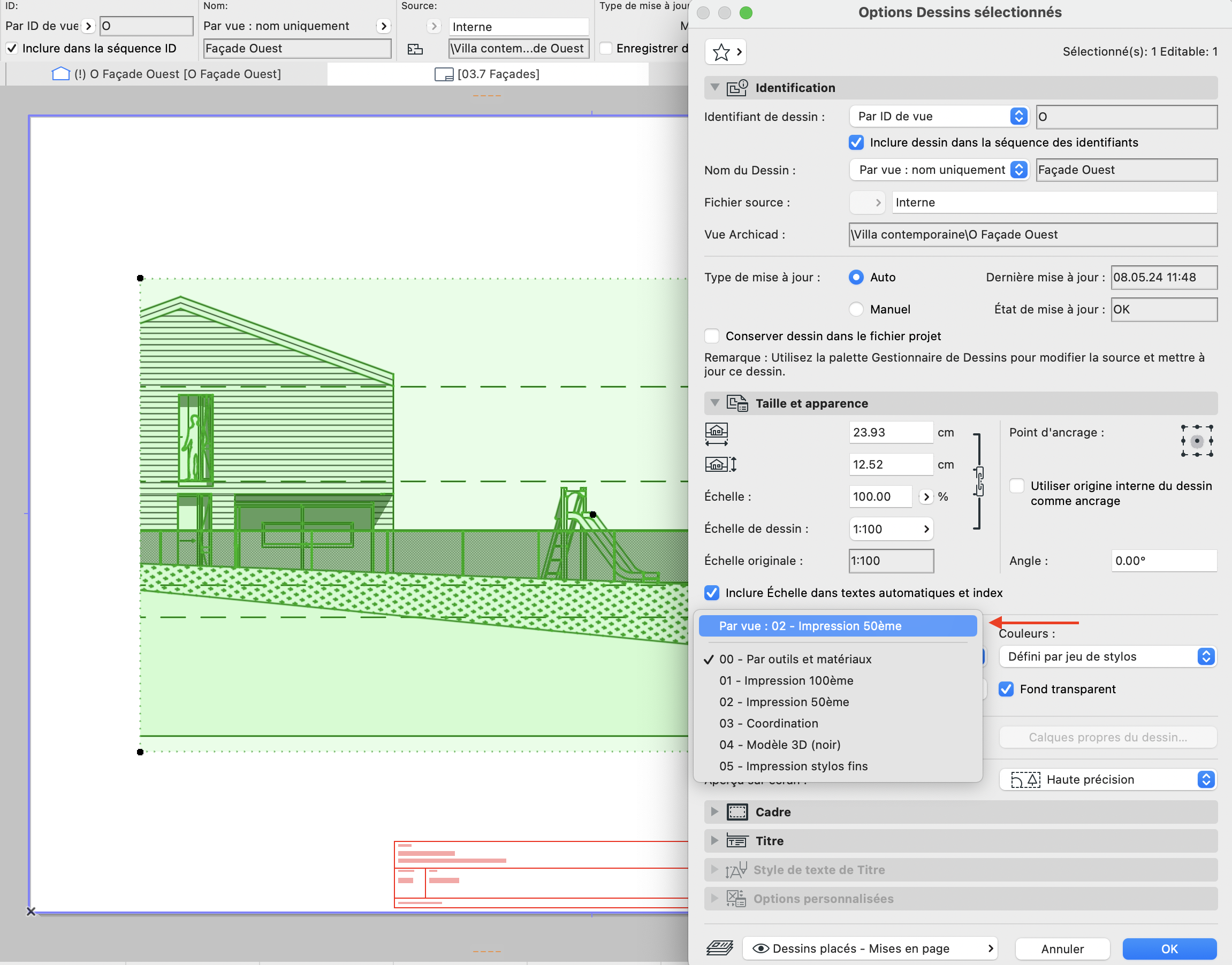Switch to 03.7 Façades layout tab
The width and height of the screenshot is (1232, 965).
(x=488, y=74)
